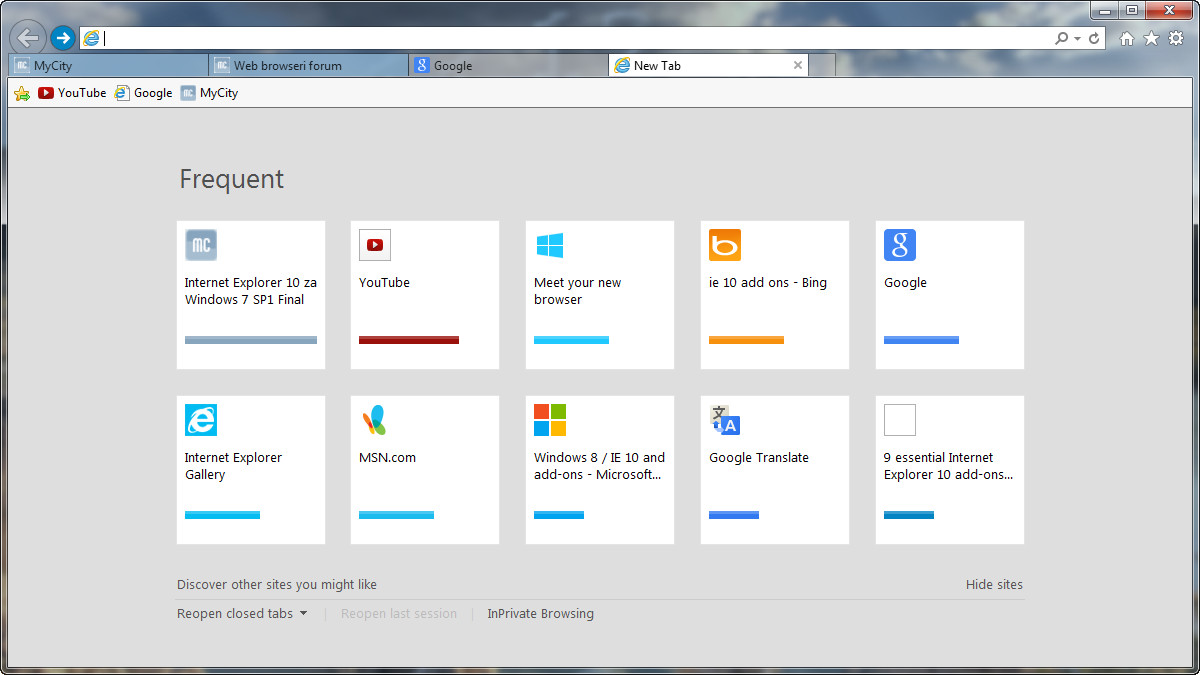This screenshot has width=1200, height=675.
Task: Open YouTube favorite in favorites bar
Action: point(72,93)
